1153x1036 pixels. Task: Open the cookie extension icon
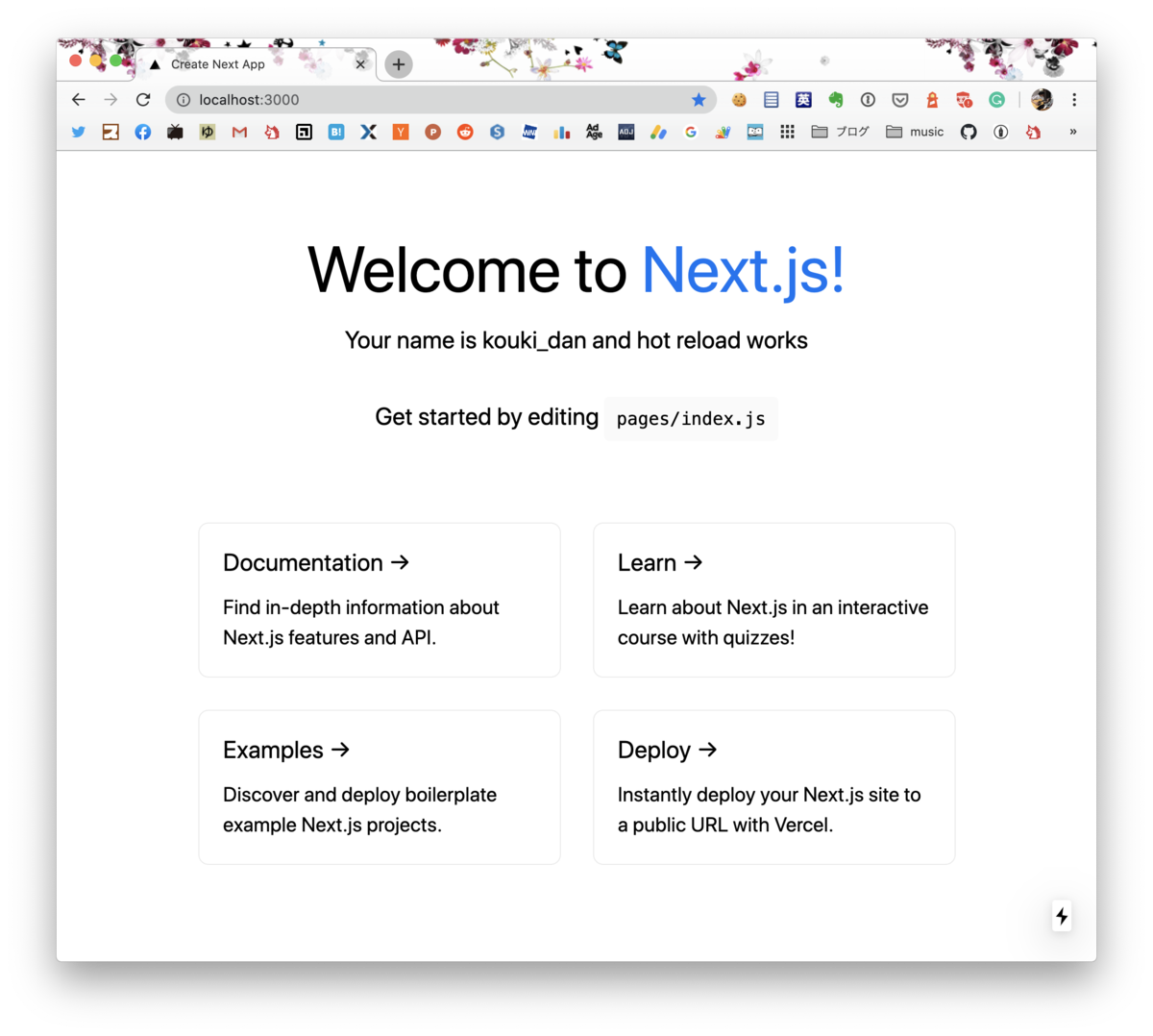tap(739, 100)
